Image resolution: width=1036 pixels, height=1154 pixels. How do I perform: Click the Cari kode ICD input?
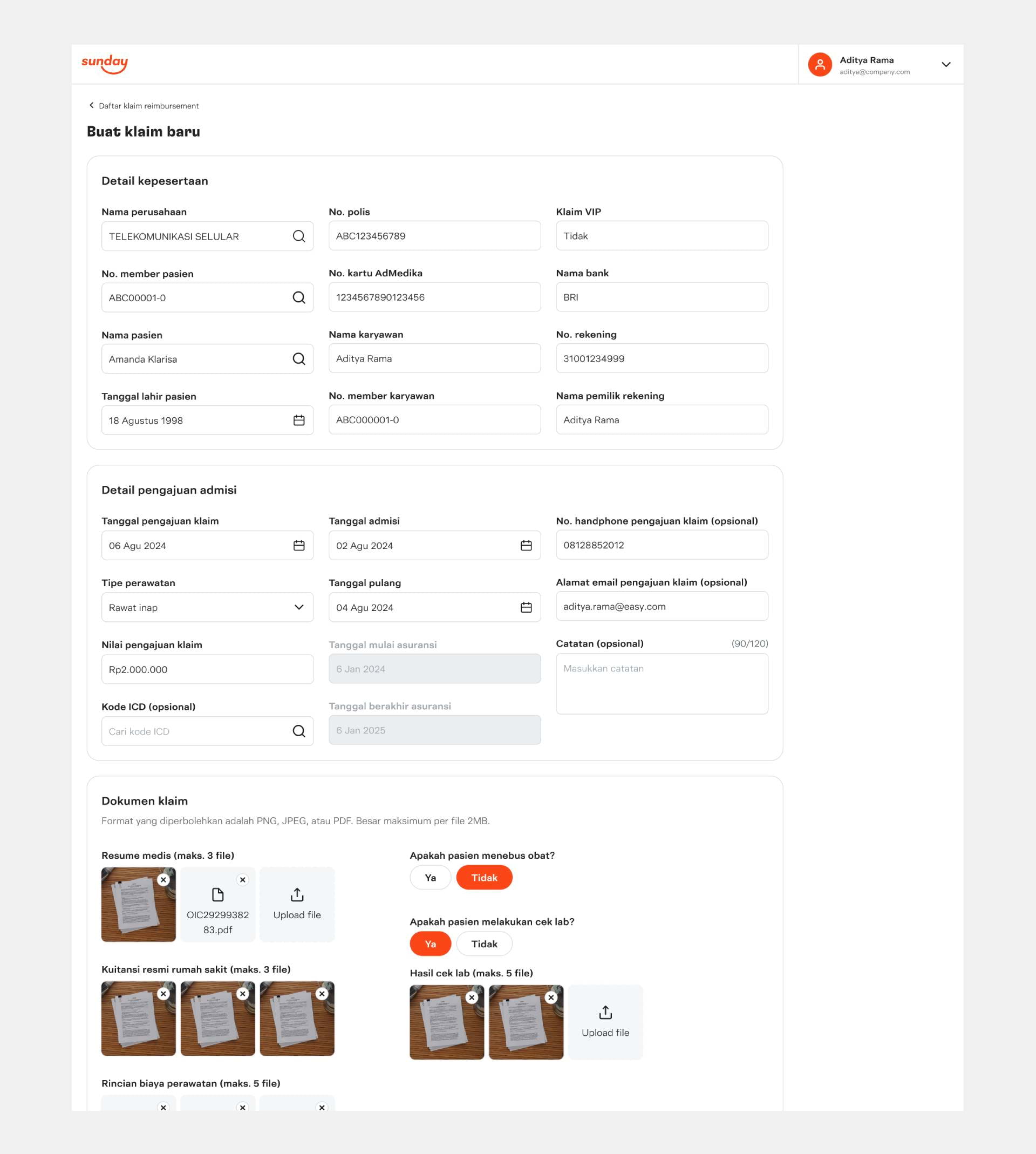pyautogui.click(x=207, y=731)
